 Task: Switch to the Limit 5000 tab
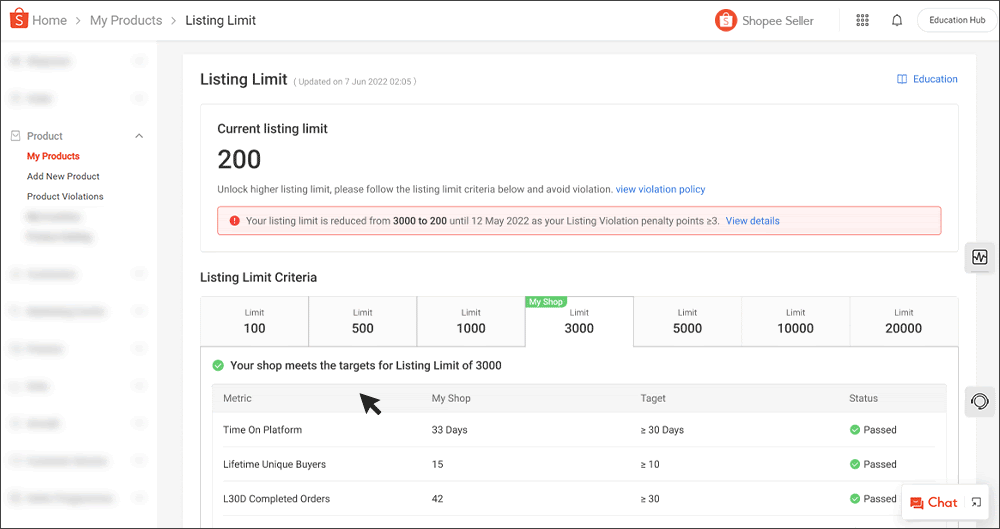tap(687, 321)
